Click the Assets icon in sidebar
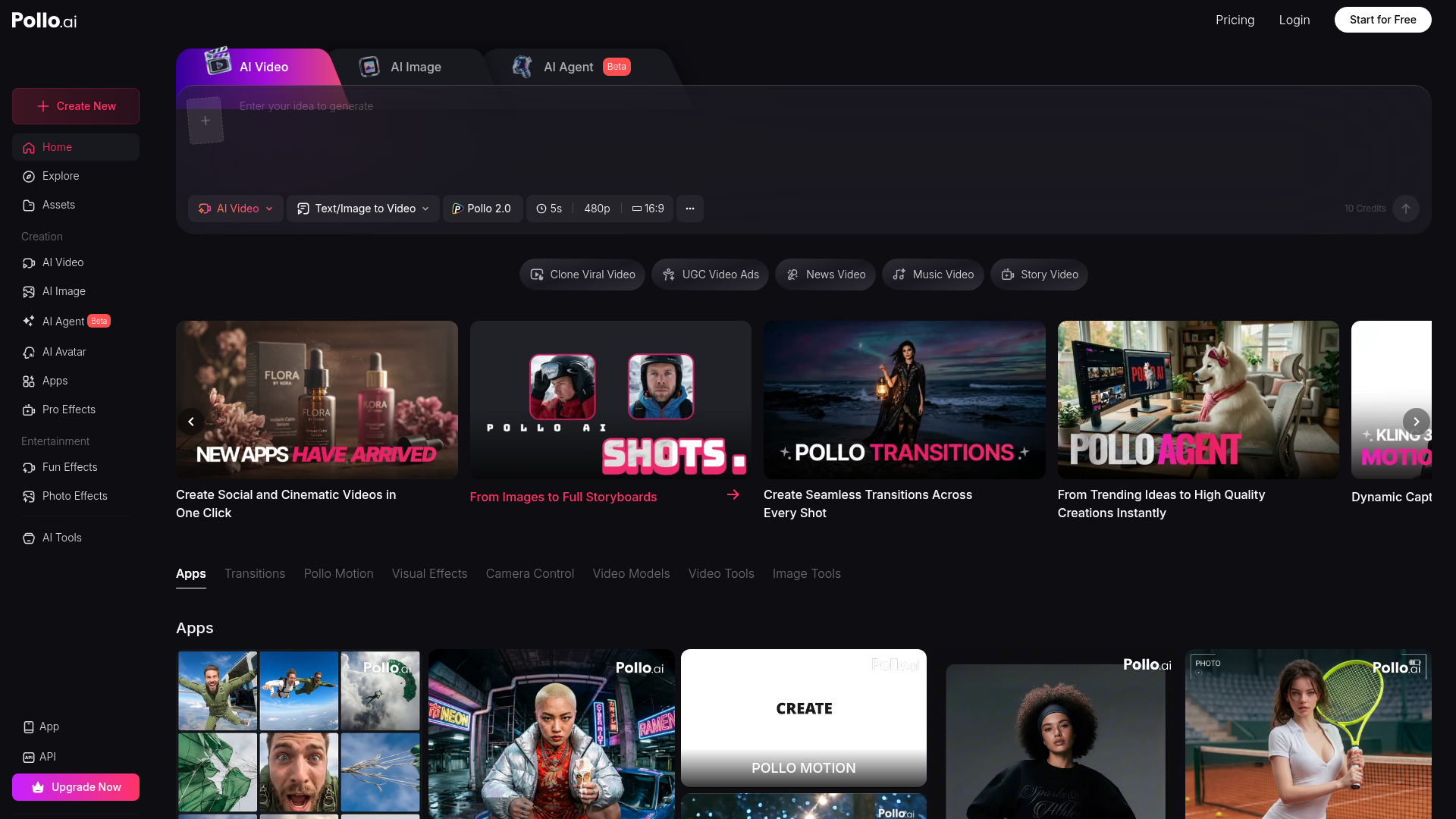This screenshot has width=1456, height=819. pos(28,205)
